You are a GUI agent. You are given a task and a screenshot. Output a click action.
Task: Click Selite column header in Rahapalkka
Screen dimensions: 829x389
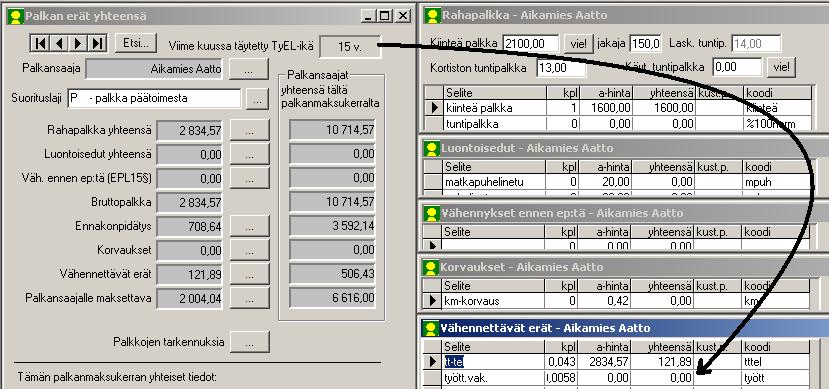point(495,93)
